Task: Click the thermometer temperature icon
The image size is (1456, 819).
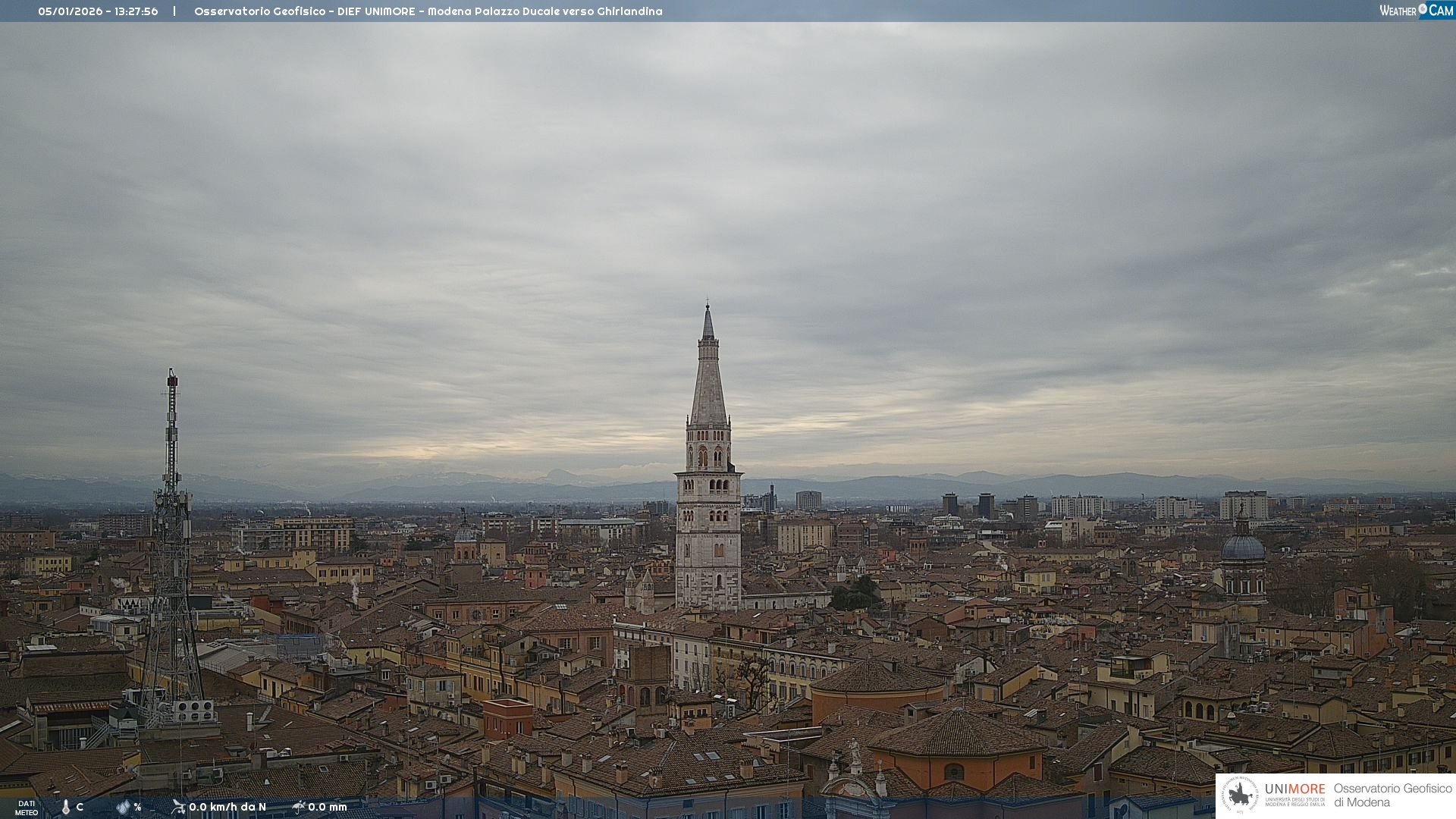Action: click(x=66, y=807)
